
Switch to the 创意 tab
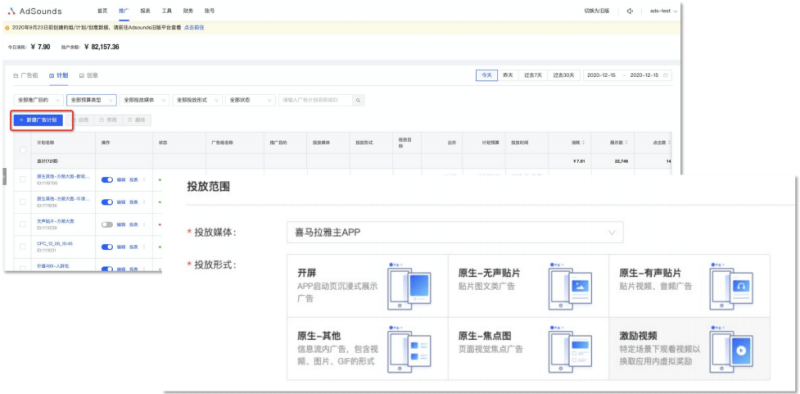89,76
